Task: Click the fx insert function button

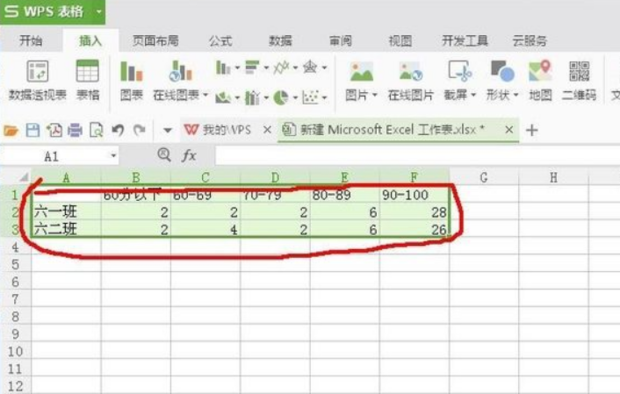Action: click(189, 155)
